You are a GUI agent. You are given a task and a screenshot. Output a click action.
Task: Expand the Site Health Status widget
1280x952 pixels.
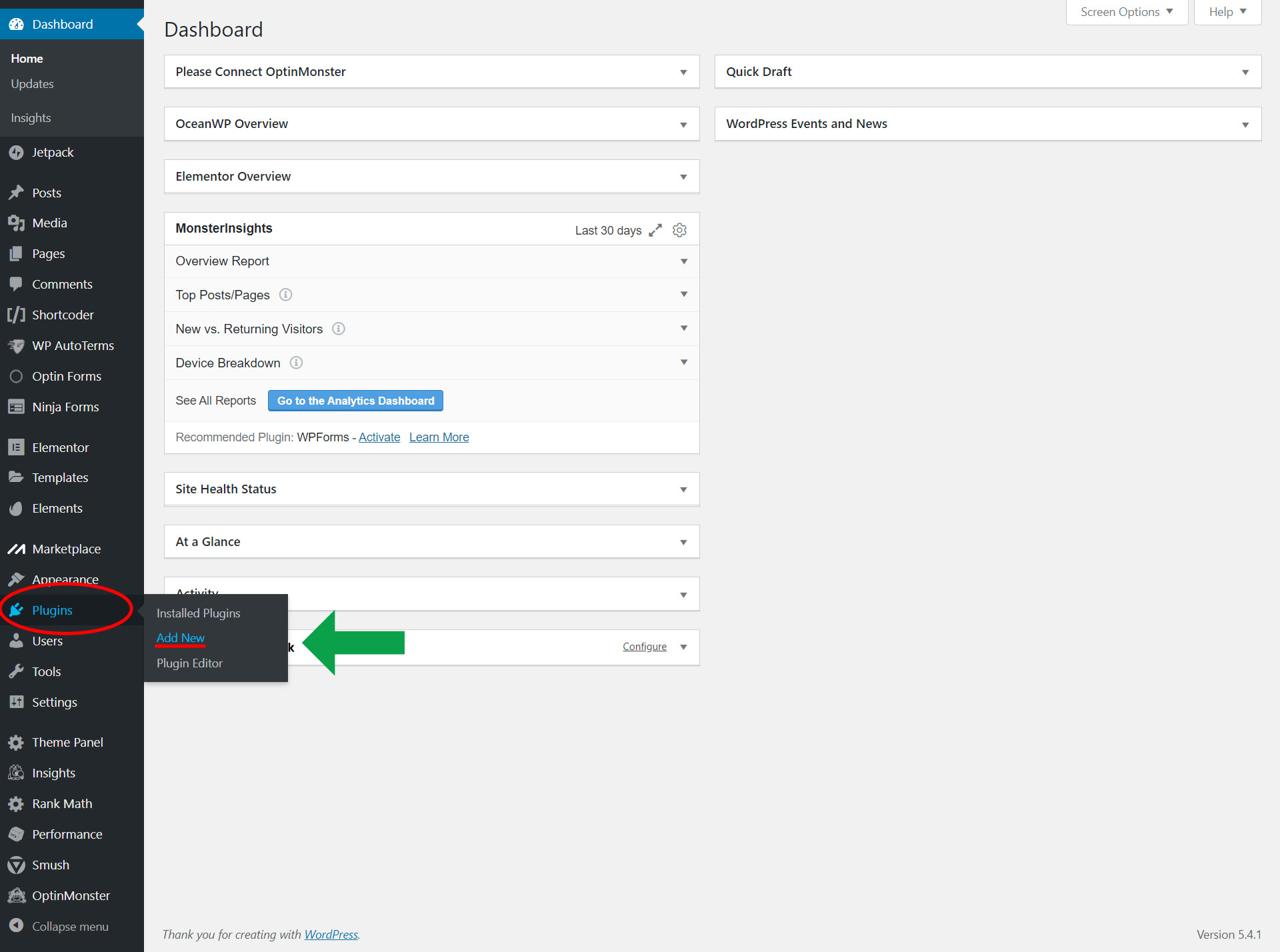[x=683, y=489]
